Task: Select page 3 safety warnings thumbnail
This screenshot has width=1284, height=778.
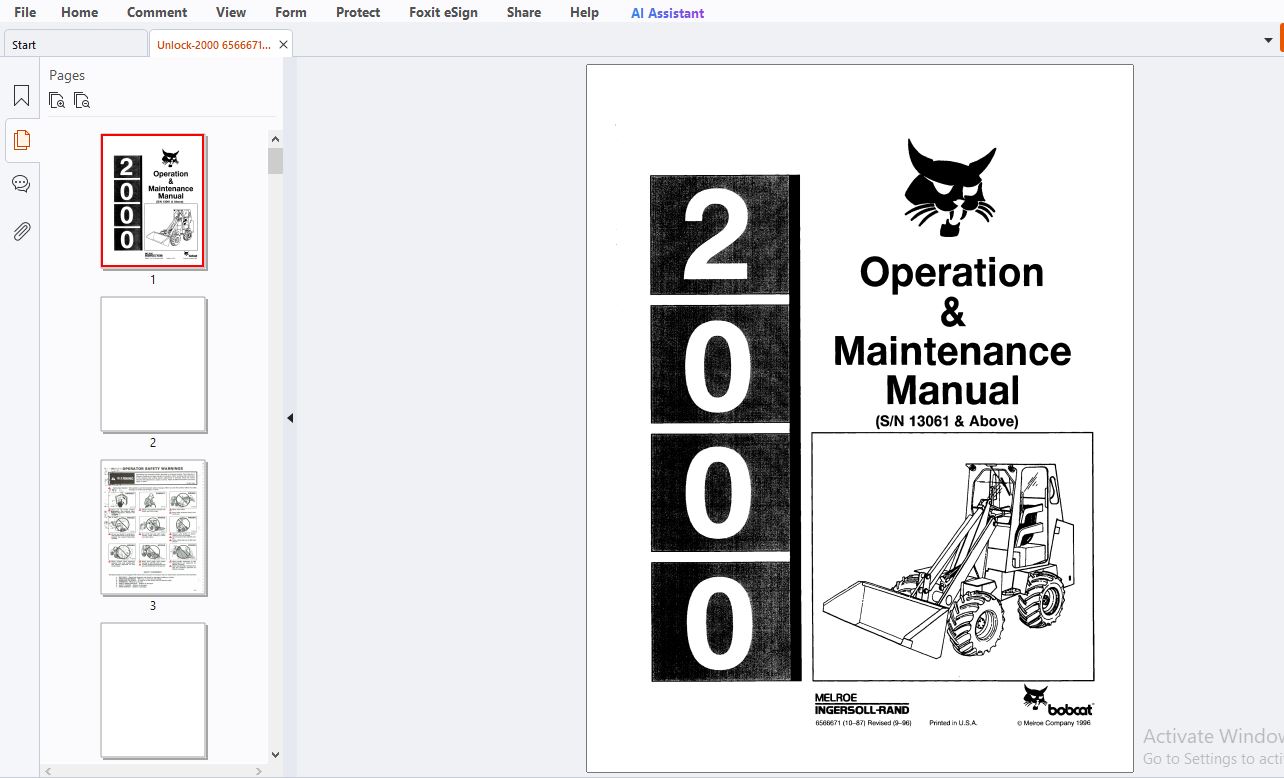Action: tap(153, 527)
